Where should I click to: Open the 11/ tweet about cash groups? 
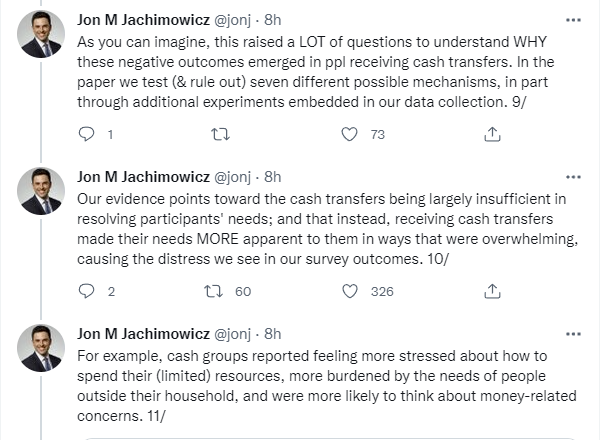320,388
